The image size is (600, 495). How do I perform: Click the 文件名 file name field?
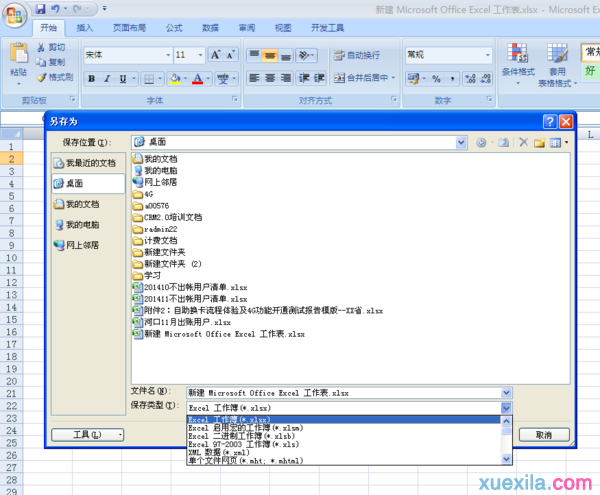coord(344,393)
